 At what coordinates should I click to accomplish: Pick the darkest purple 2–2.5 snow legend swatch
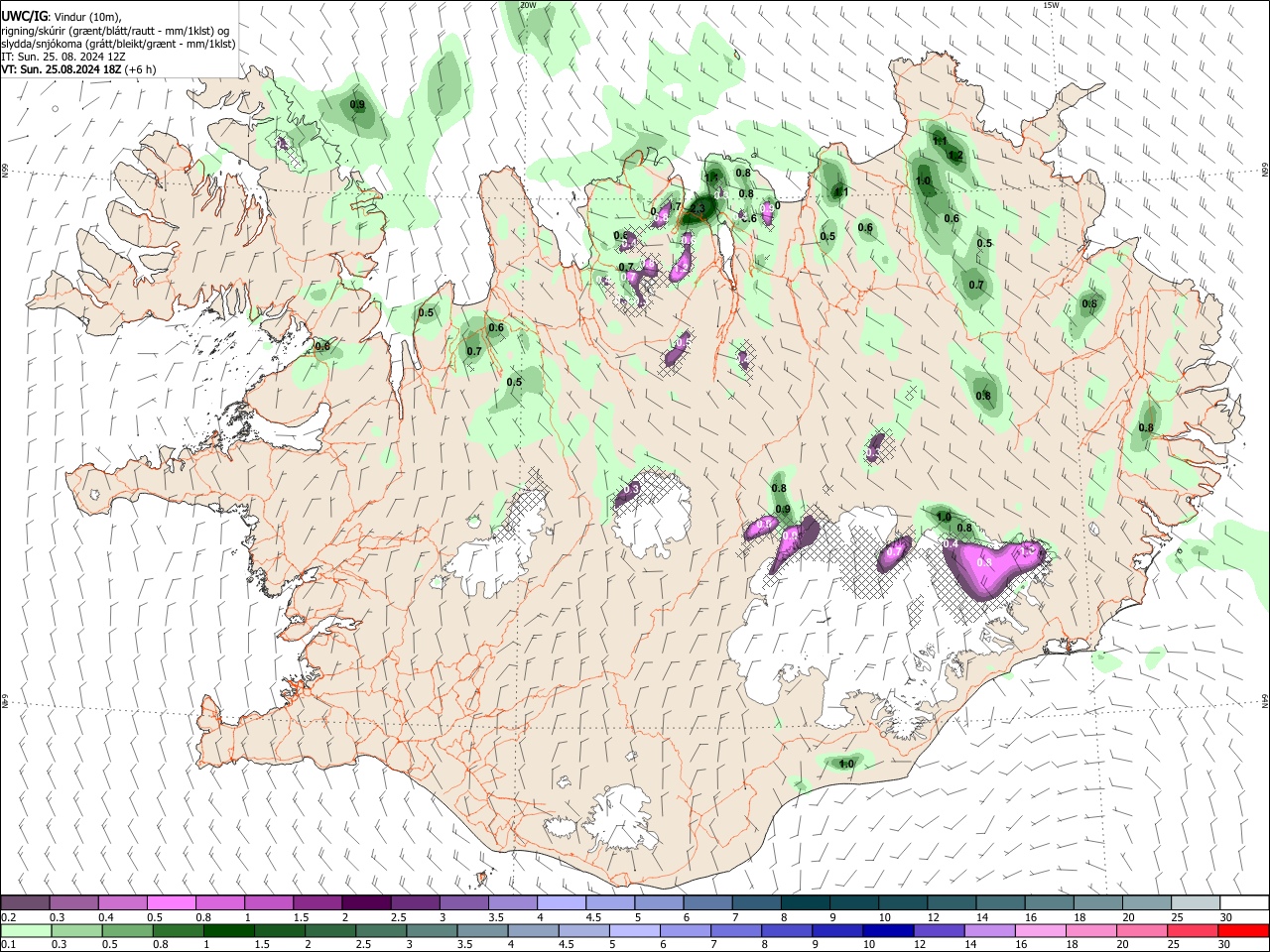(x=366, y=902)
